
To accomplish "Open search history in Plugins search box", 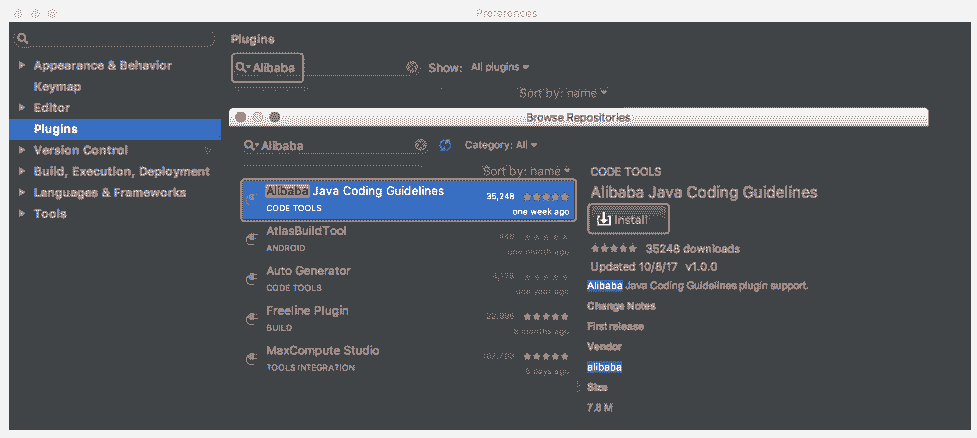I will (x=243, y=67).
